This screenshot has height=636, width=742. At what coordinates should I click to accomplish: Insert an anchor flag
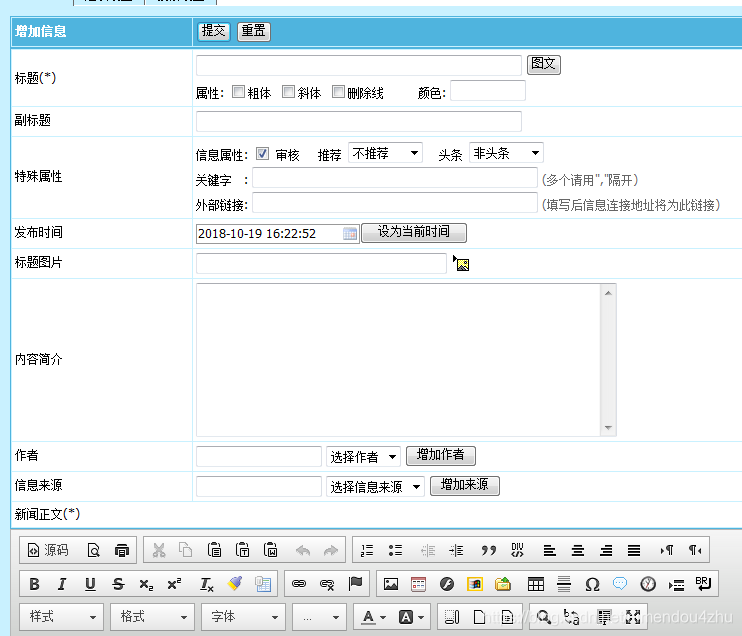click(x=355, y=584)
